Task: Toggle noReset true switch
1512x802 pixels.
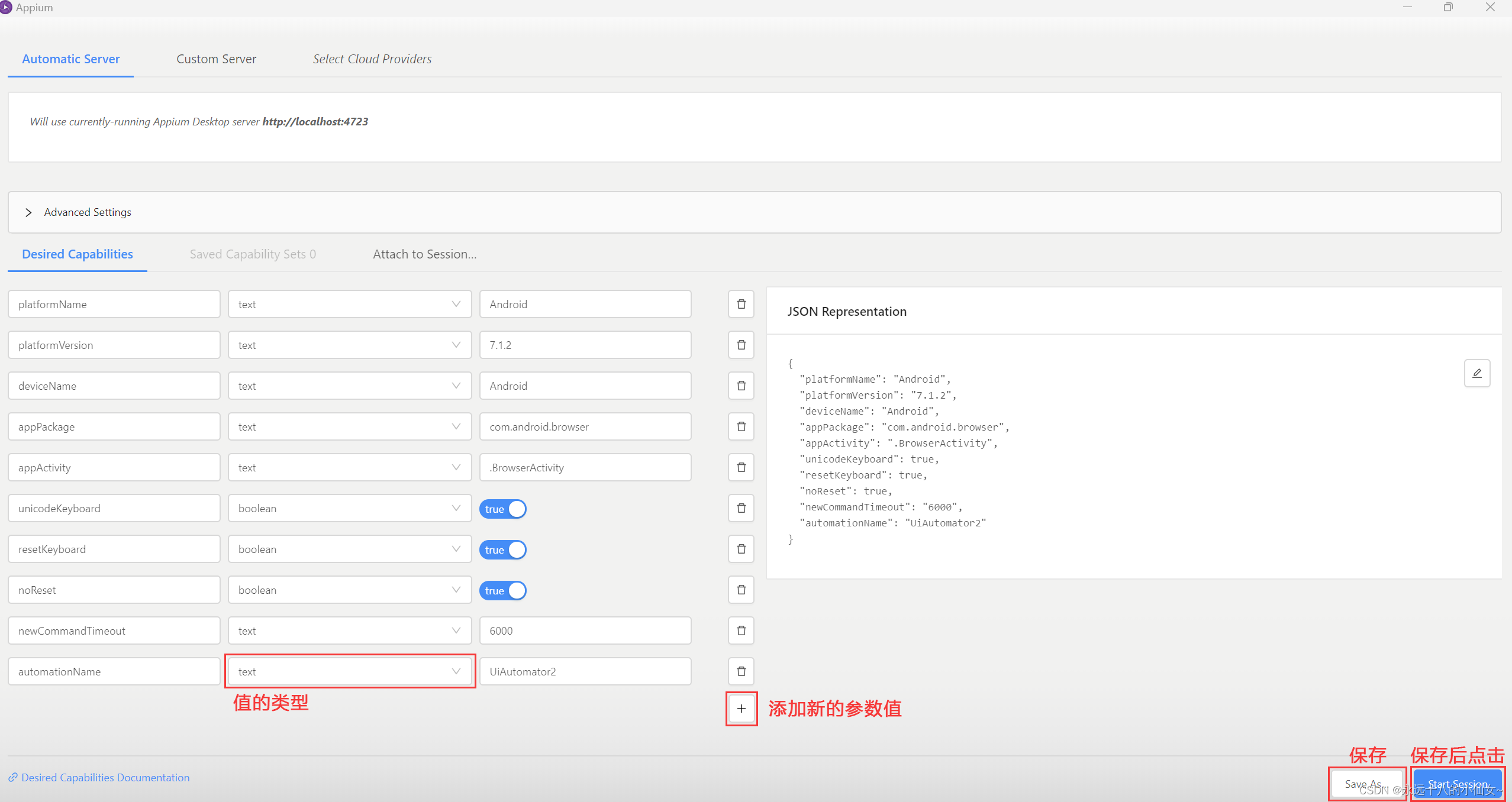Action: point(502,590)
